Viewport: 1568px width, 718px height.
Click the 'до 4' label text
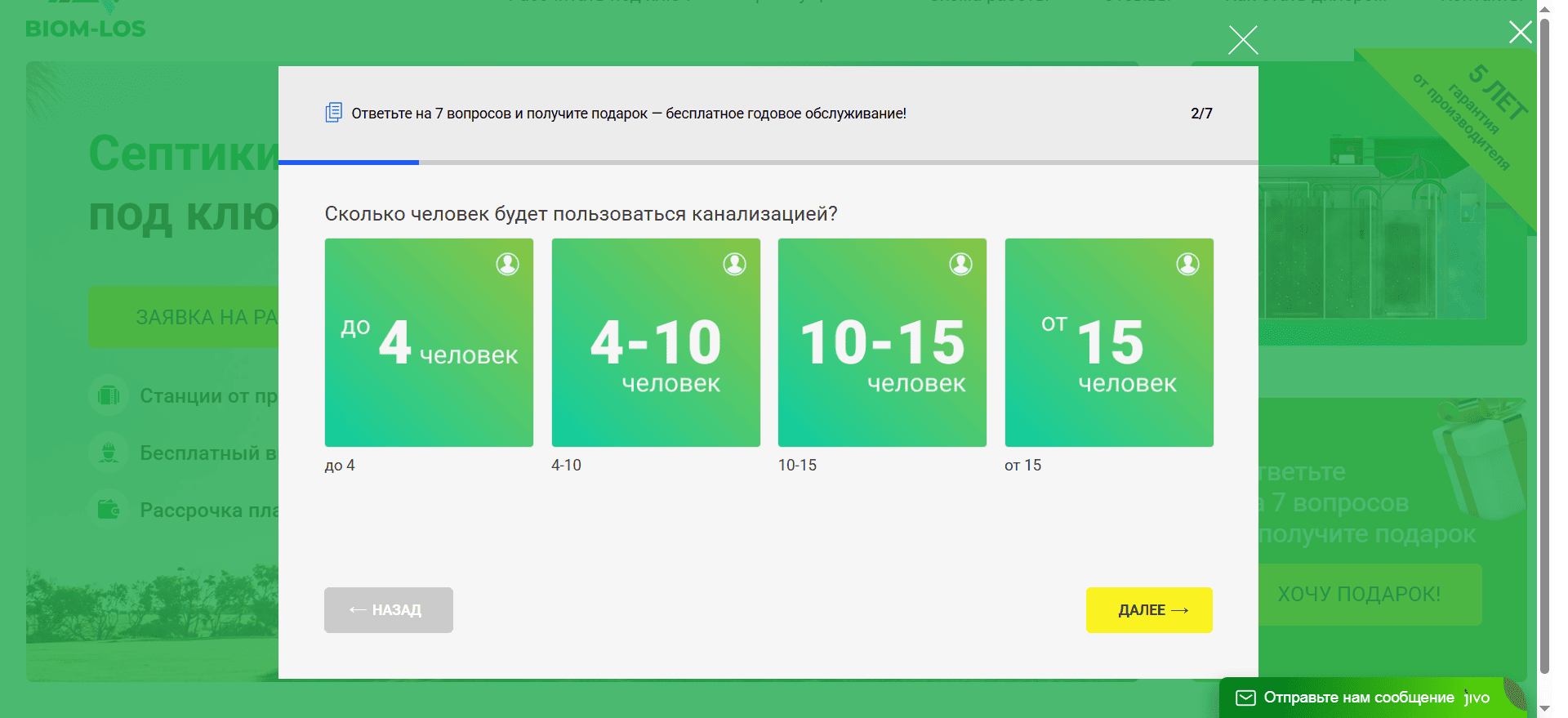pos(340,466)
